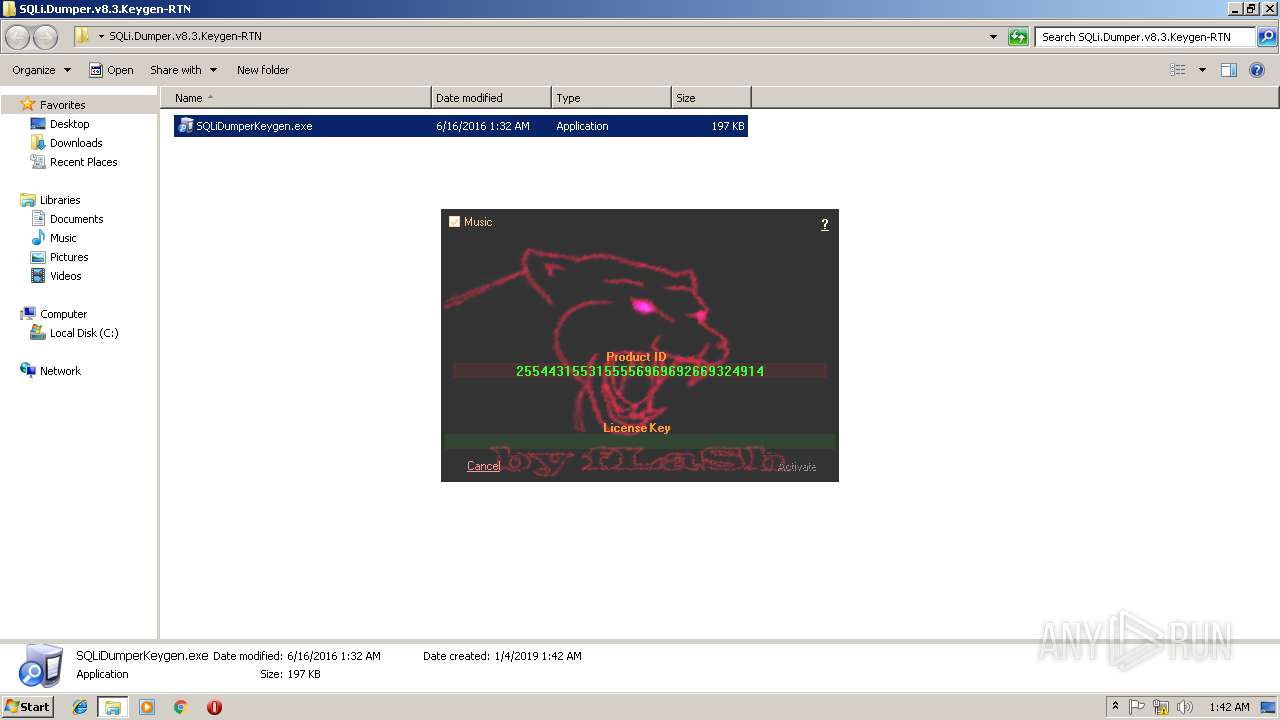Show hidden tray icons arrow
Screen dimensions: 1280x720
(x=1115, y=707)
